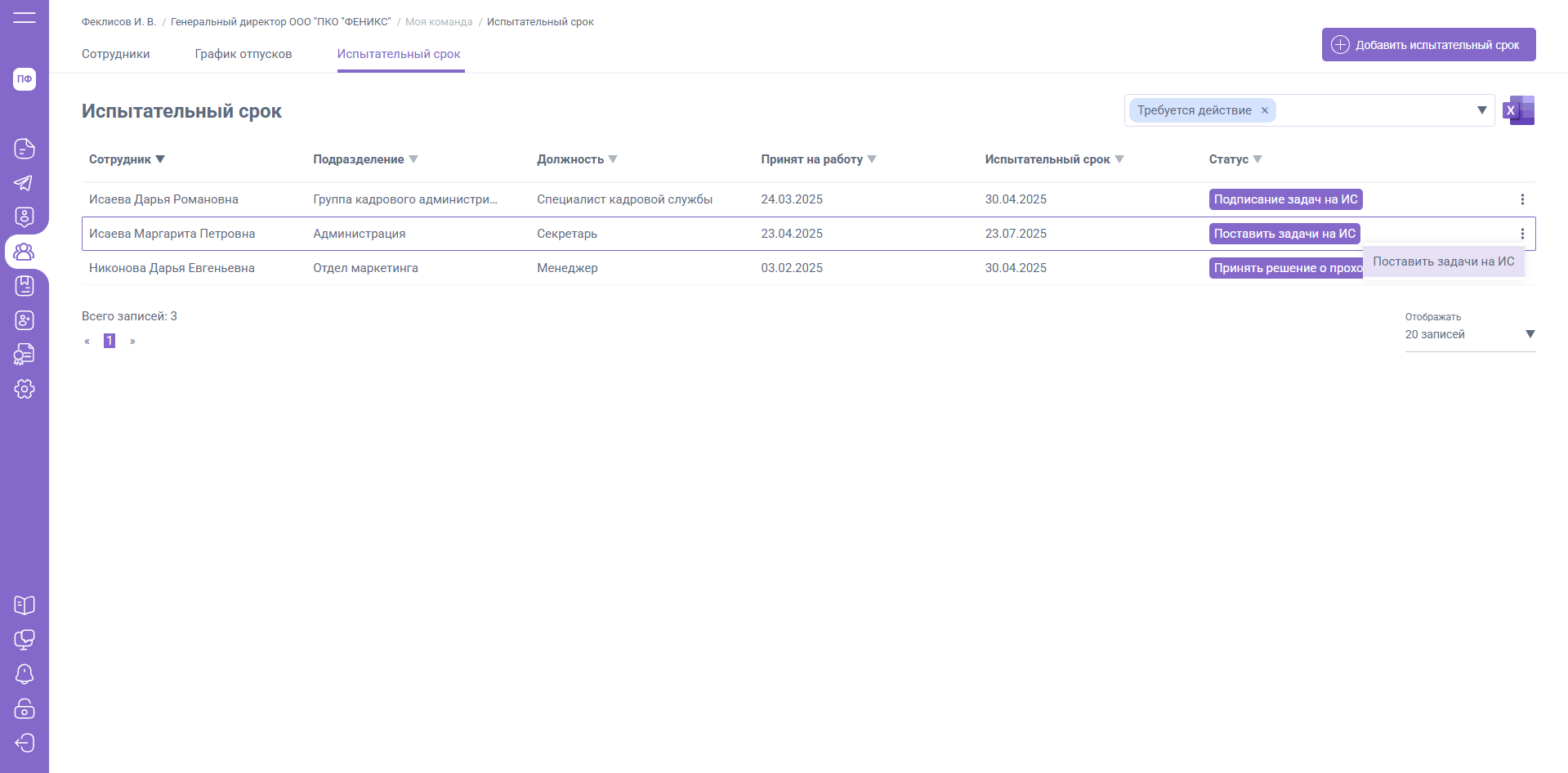Viewport: 1568px width, 773px height.
Task: Select 'Поставить задачи на ИС' popup menu item
Action: [x=1443, y=261]
